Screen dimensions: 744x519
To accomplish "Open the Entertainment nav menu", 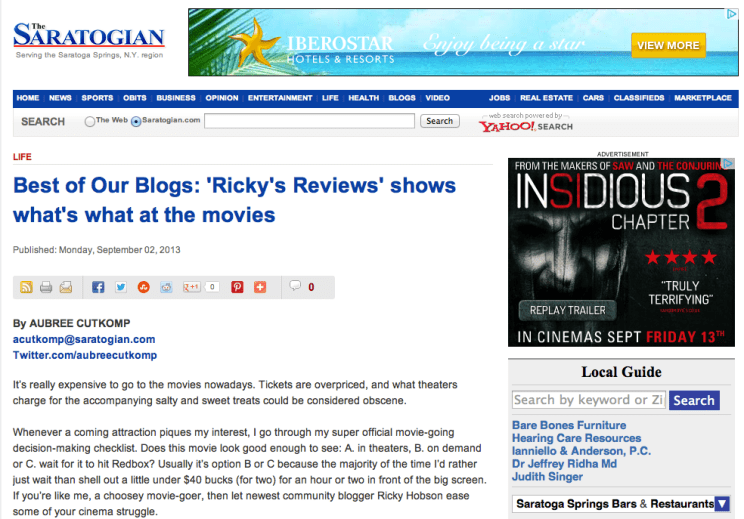I will pos(280,98).
